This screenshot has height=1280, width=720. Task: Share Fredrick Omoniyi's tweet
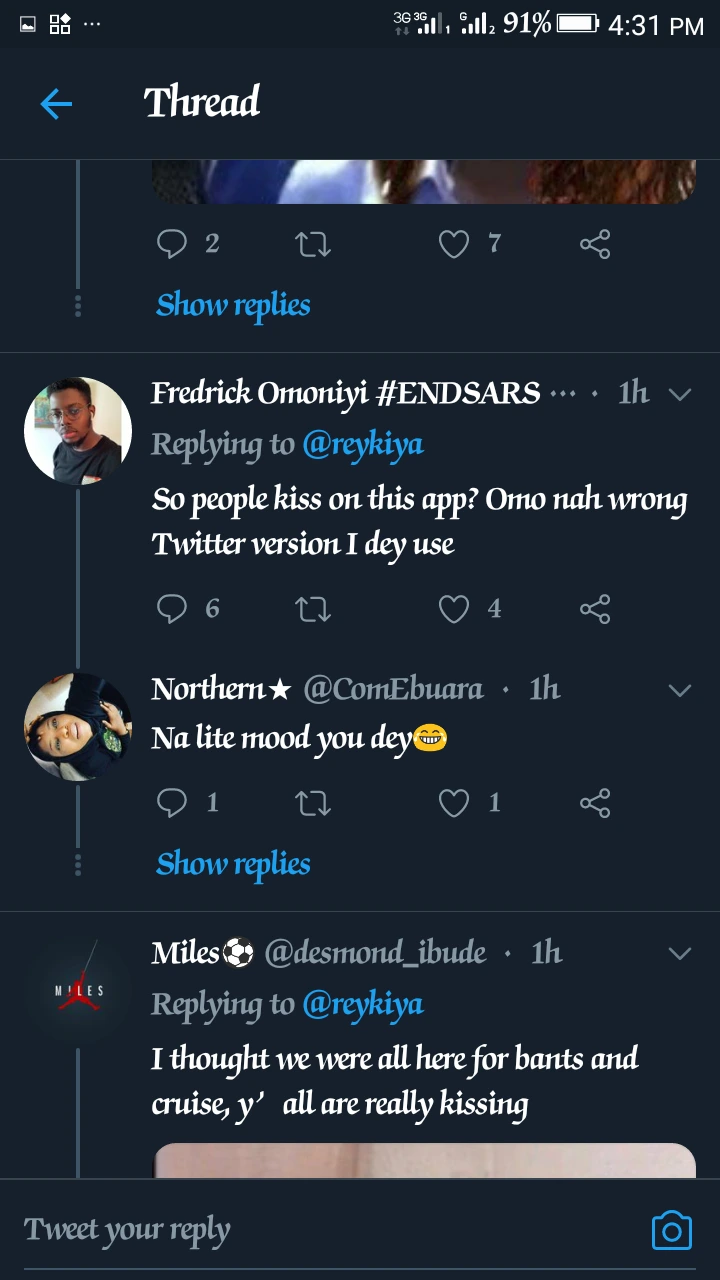(x=595, y=608)
